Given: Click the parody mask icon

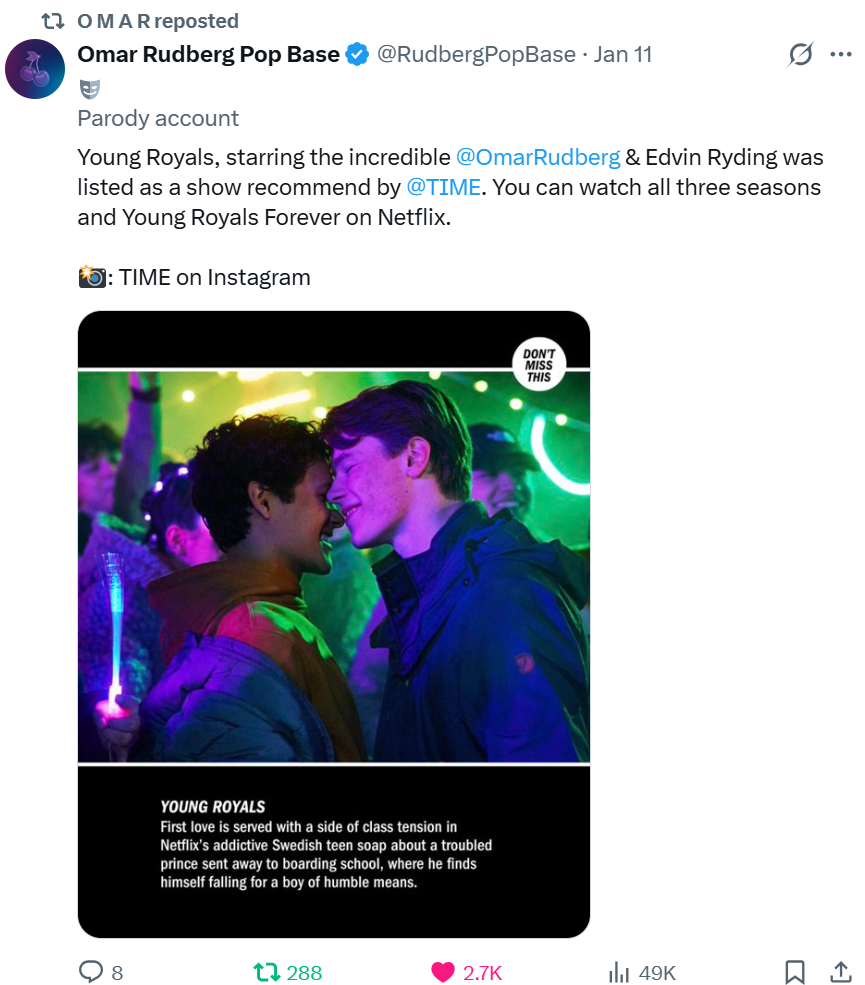Looking at the screenshot, I should pos(90,89).
